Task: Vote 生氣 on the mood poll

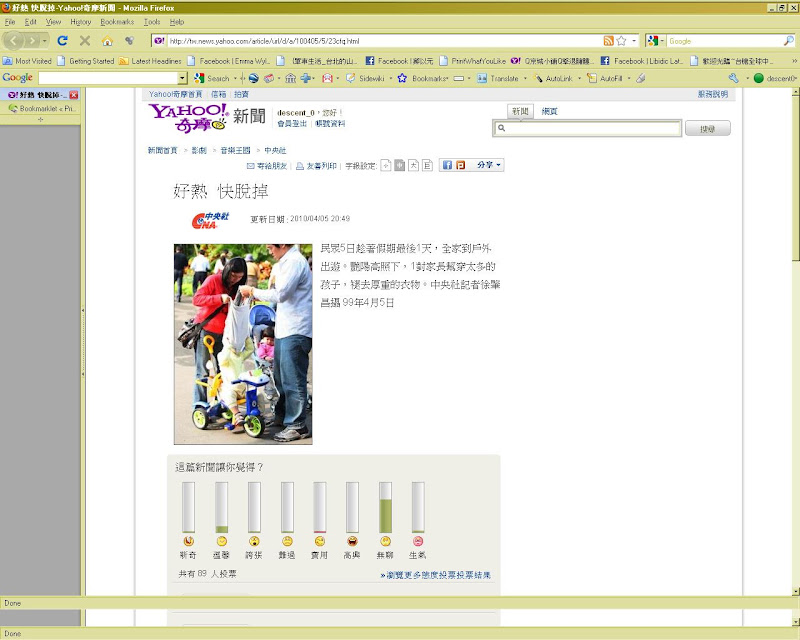Action: tap(418, 541)
